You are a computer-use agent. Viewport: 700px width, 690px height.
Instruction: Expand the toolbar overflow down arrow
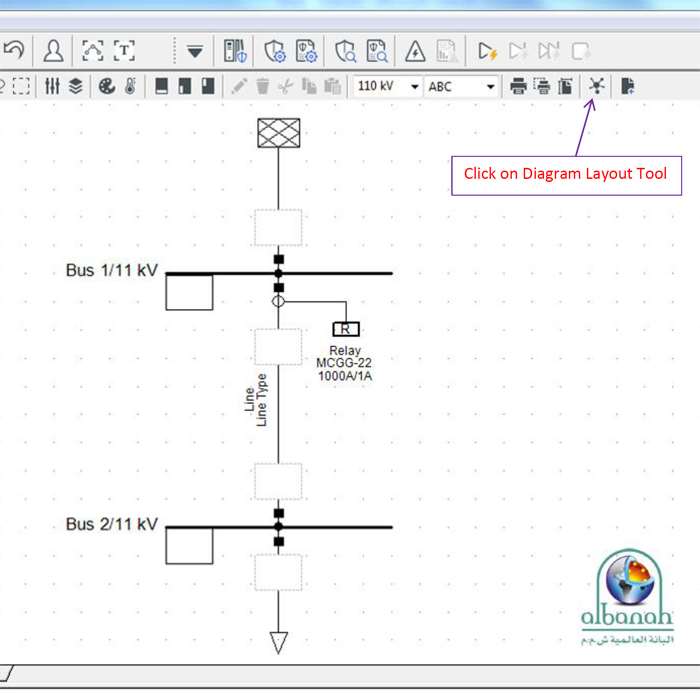point(195,50)
